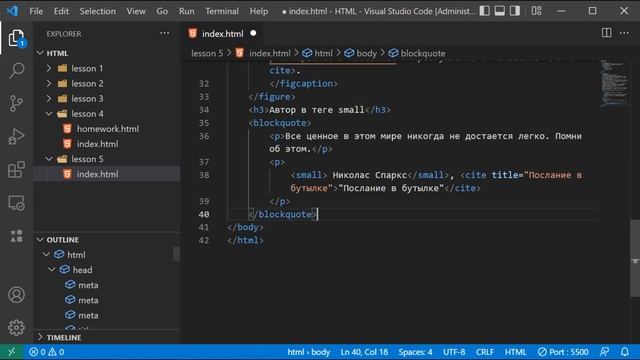Collapse the lesson 4 folder

49,113
